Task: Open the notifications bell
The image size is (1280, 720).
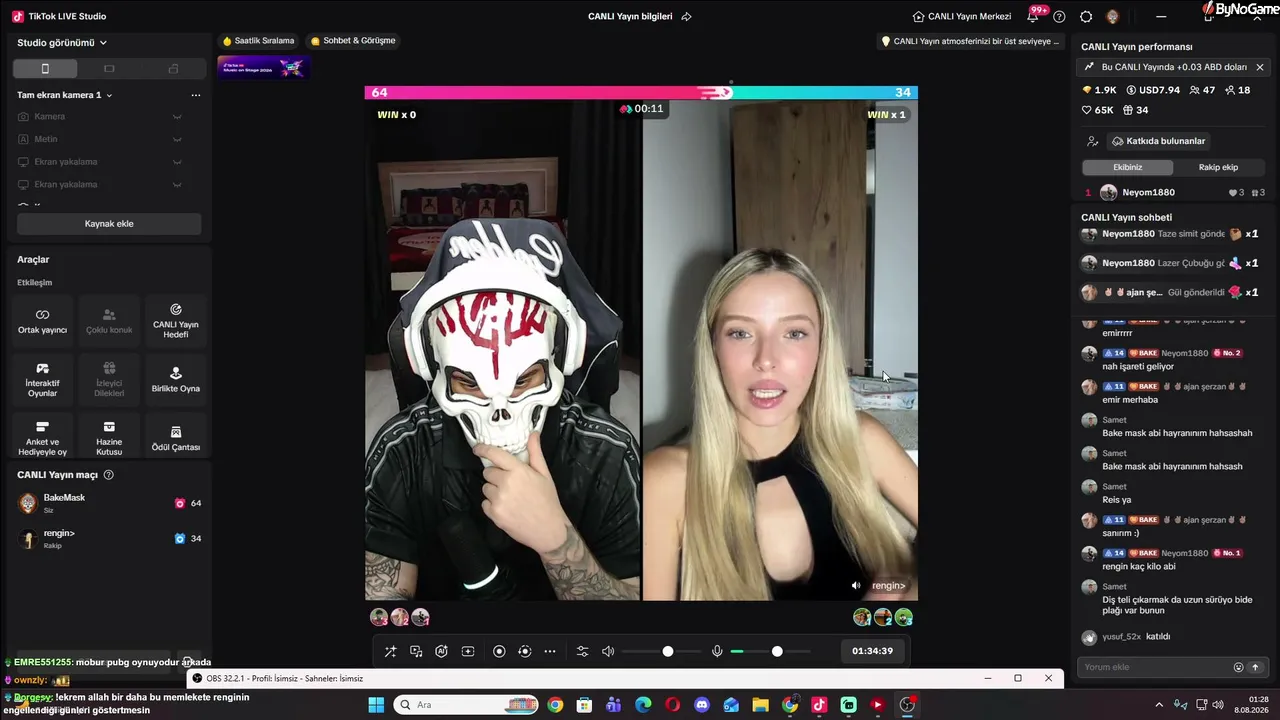Action: [x=1033, y=17]
